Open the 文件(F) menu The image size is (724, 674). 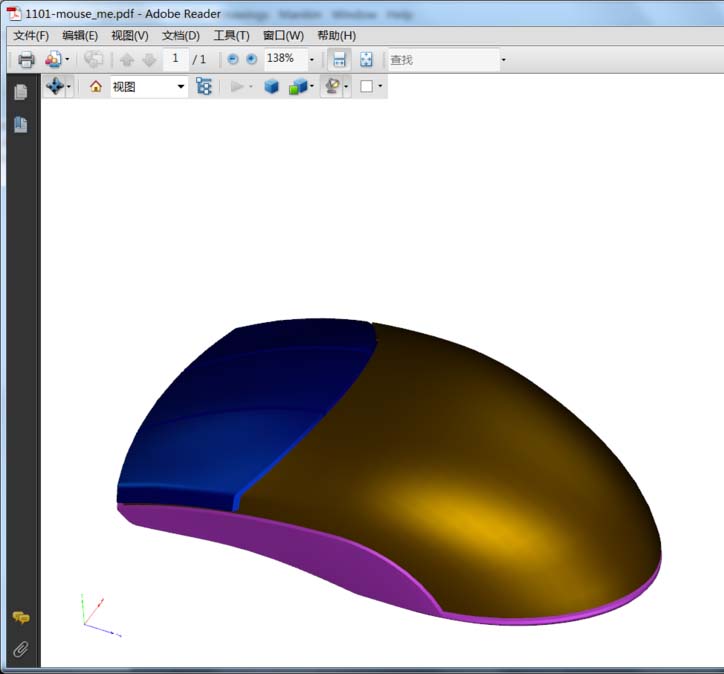[31, 35]
